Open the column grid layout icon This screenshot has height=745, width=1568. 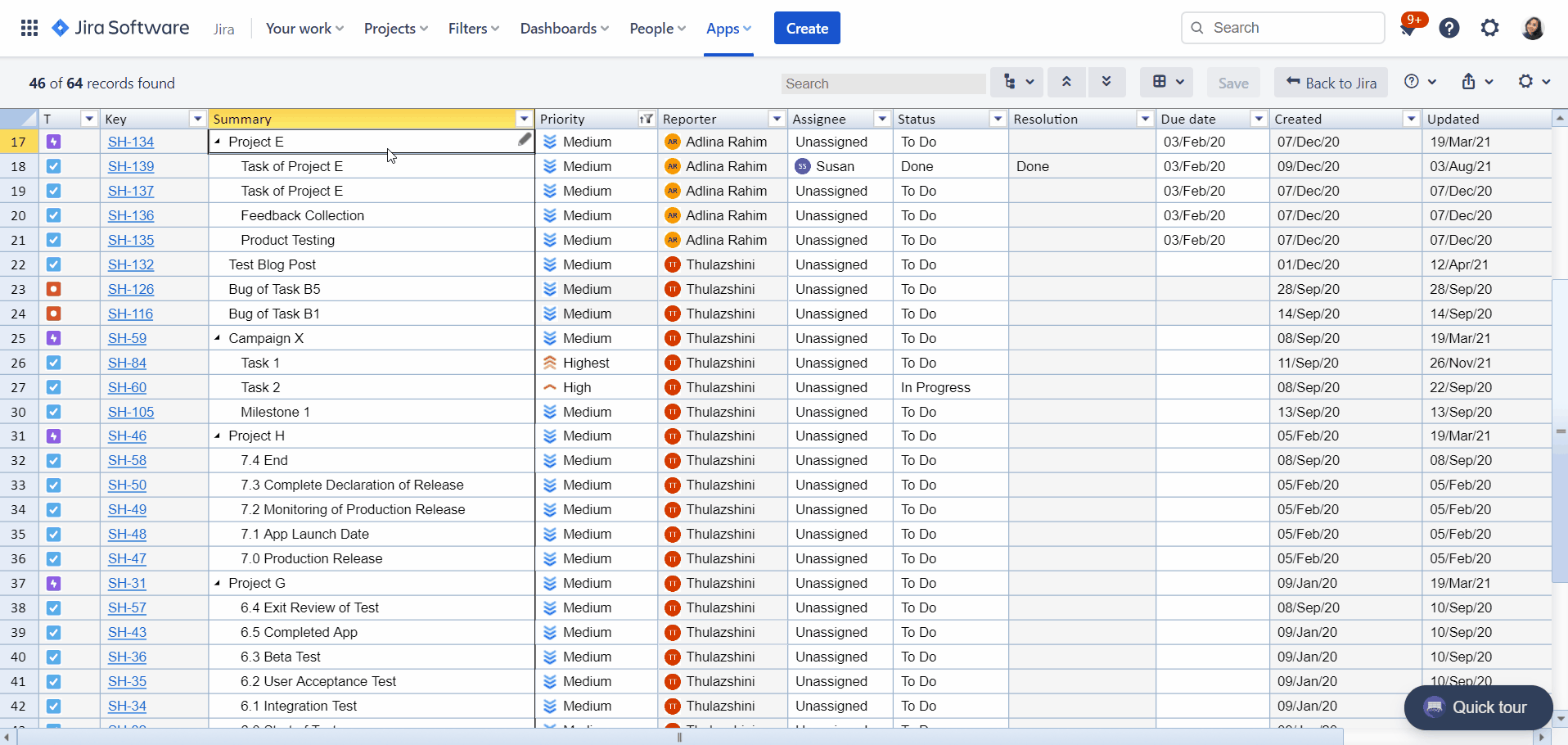click(1168, 82)
